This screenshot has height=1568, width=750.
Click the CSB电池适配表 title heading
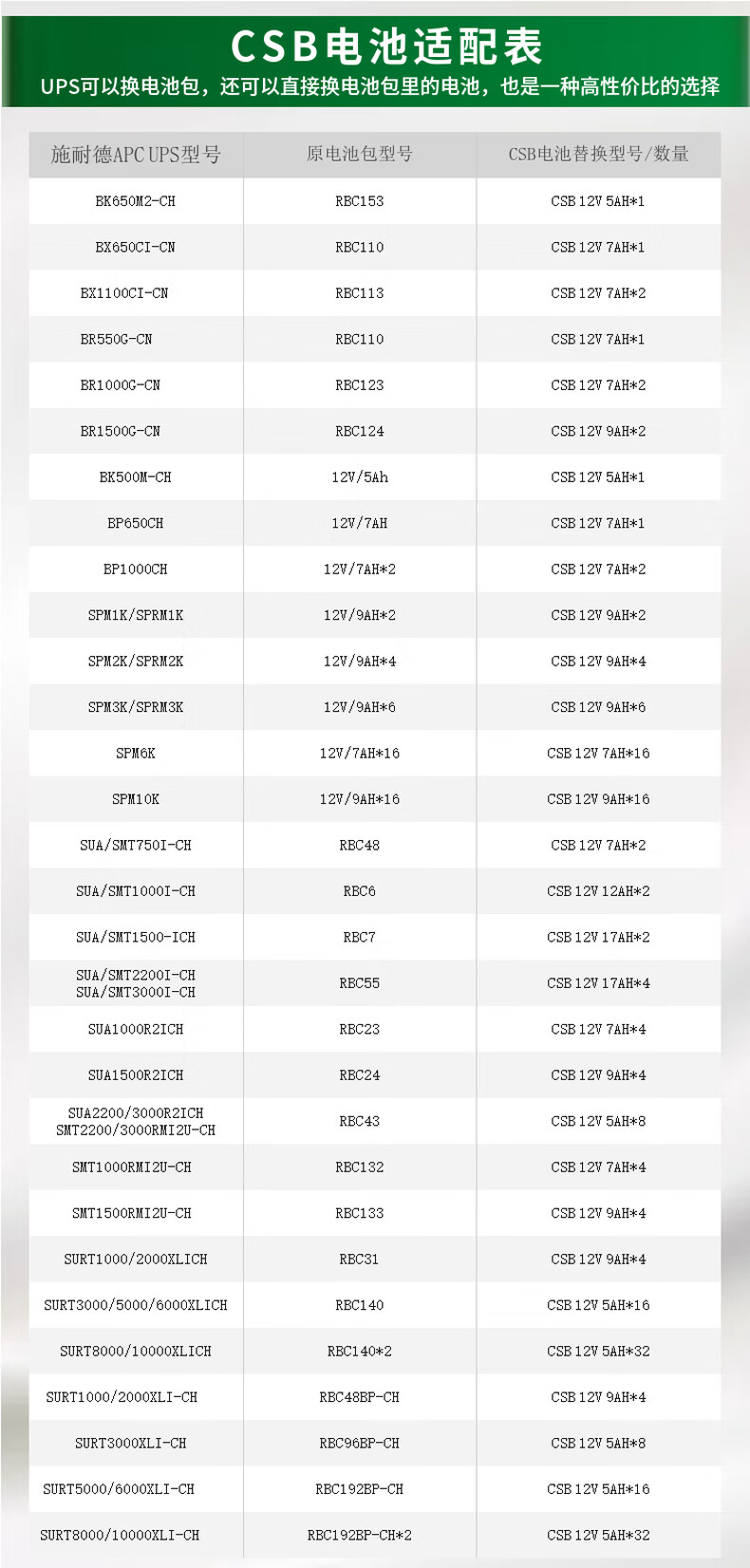385,46
